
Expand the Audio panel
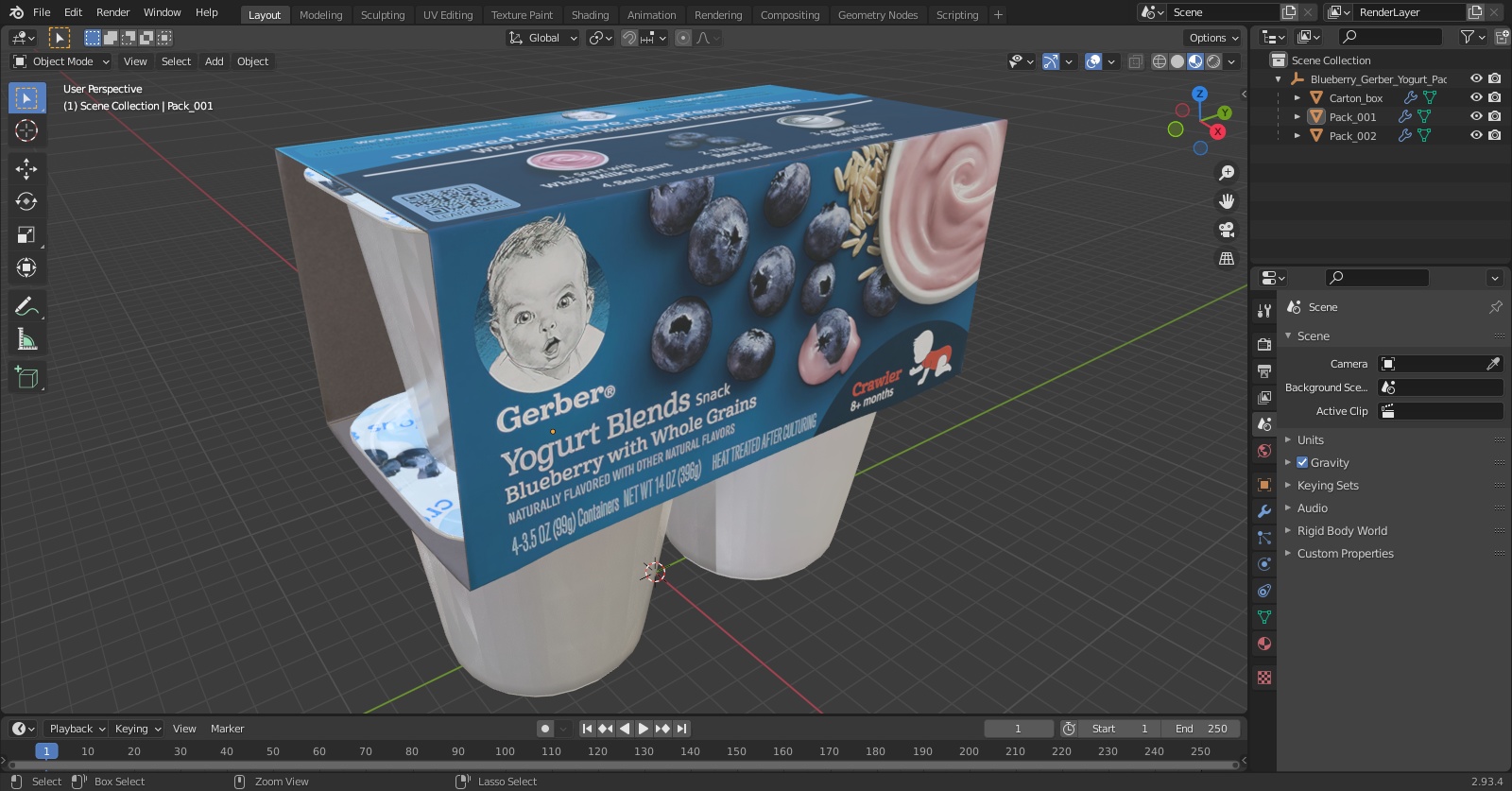pos(1312,507)
